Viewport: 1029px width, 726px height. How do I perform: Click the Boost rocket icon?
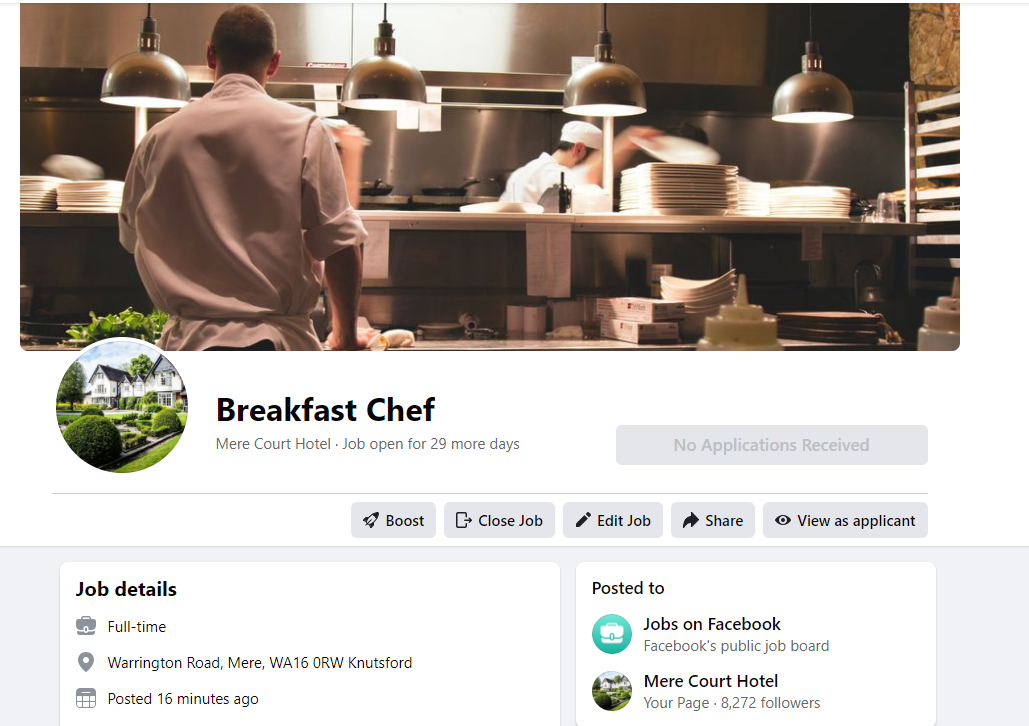pos(371,521)
